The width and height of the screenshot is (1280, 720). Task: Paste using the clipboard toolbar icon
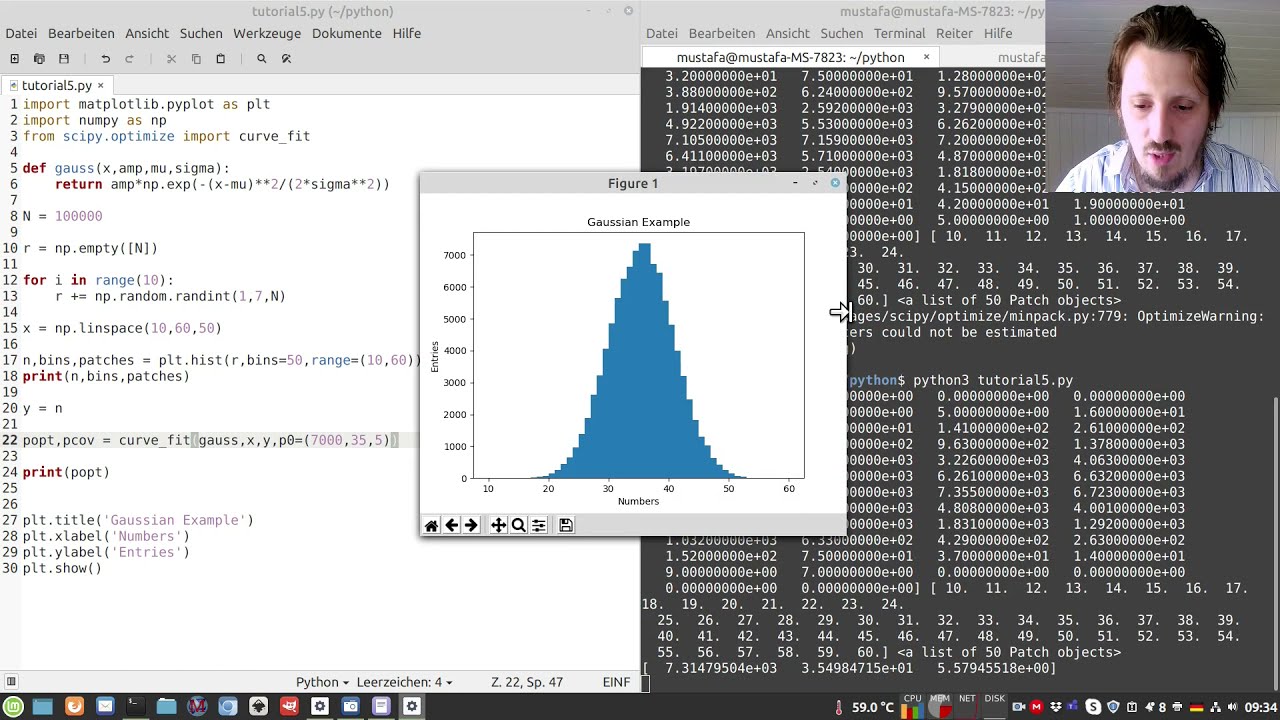pyautogui.click(x=221, y=59)
